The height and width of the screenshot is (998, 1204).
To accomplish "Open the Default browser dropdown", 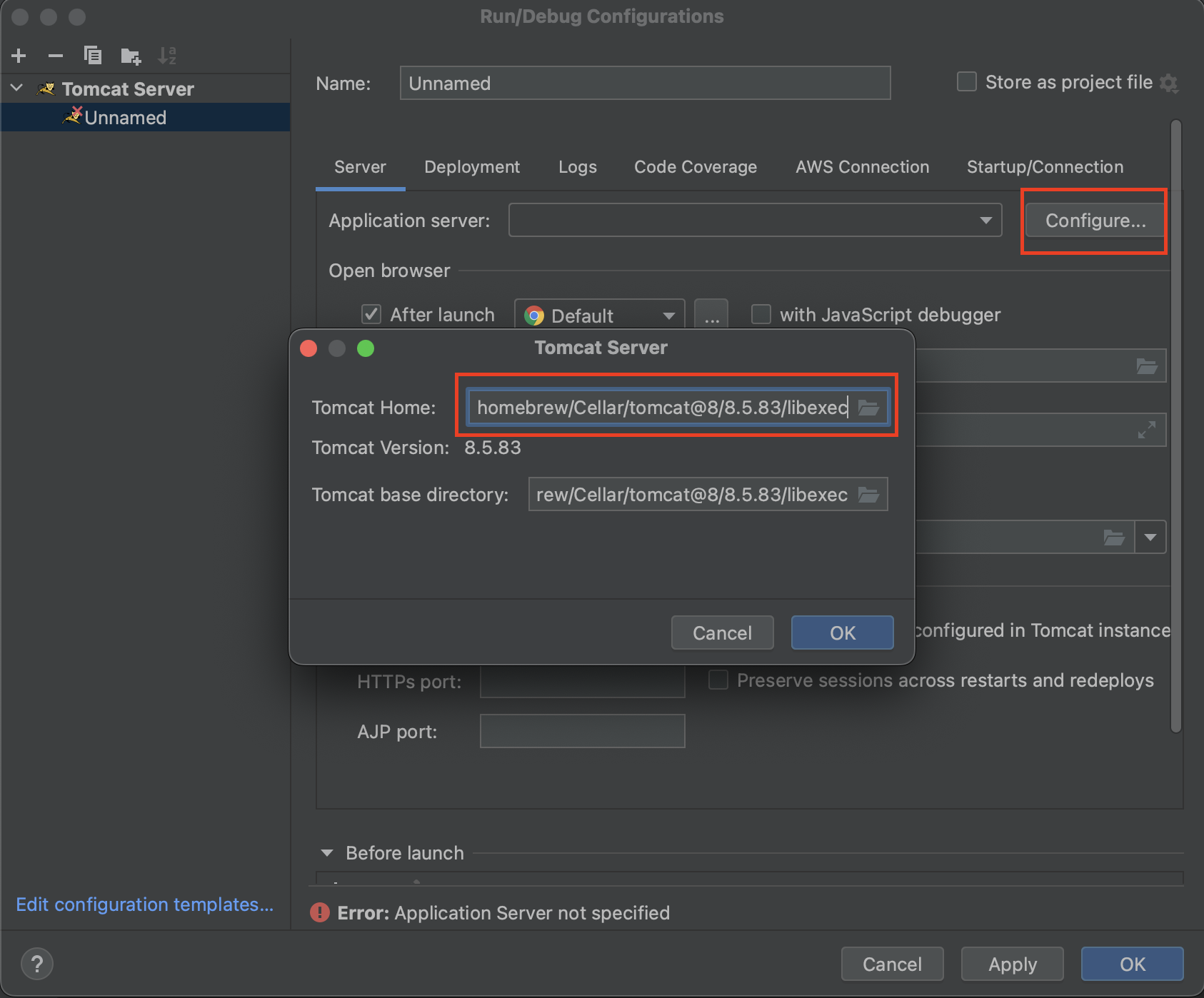I will 600,315.
